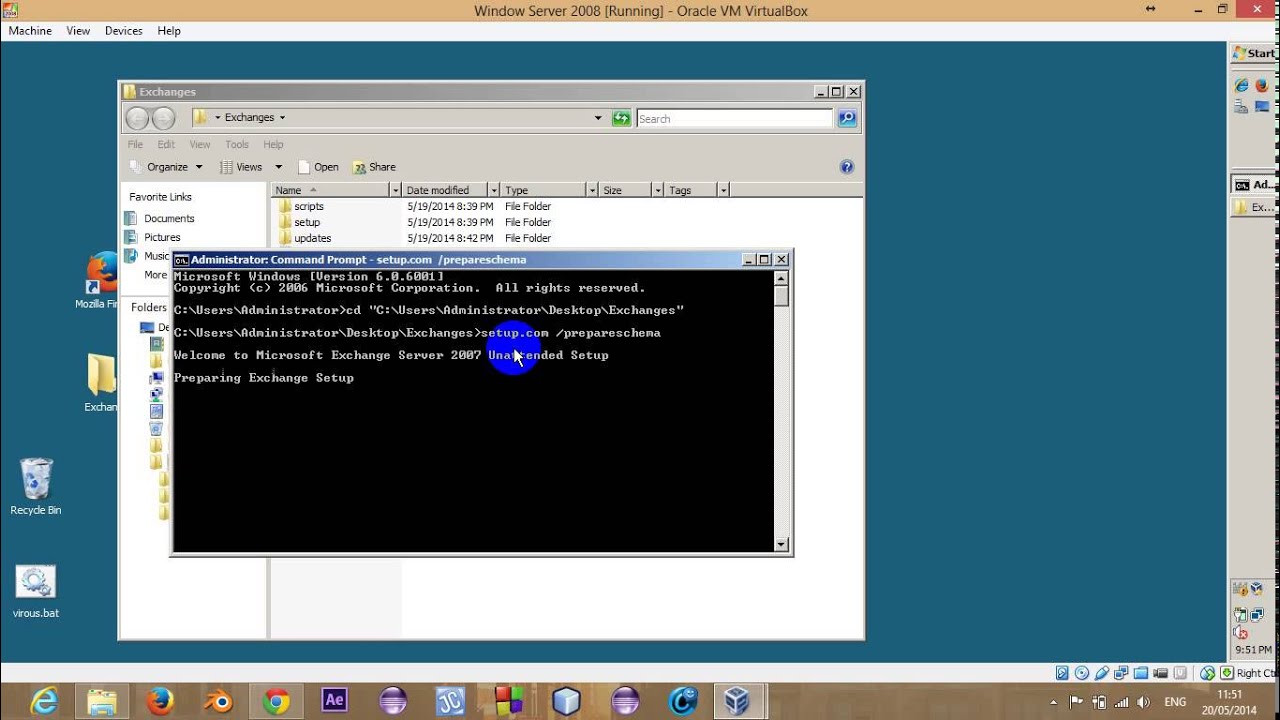
Task: Open Google Chrome from host taskbar
Action: click(276, 701)
